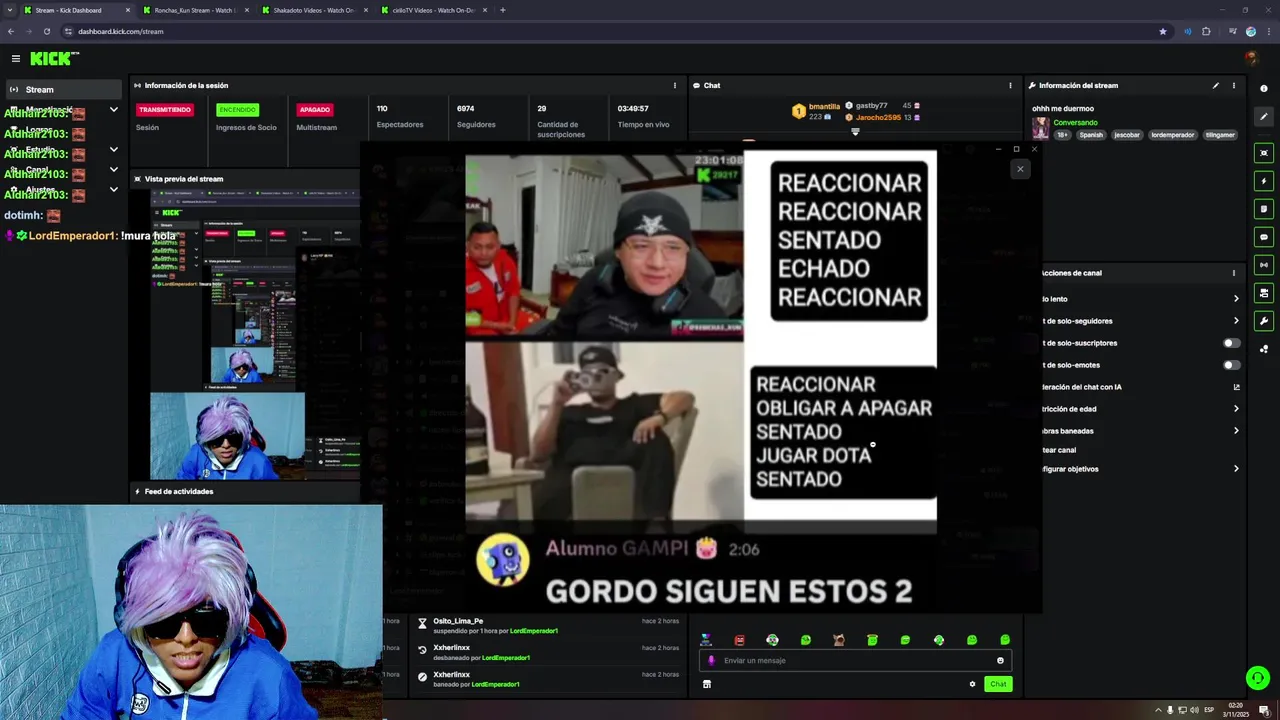Image resolution: width=1280 pixels, height=720 pixels.
Task: Reload the browser page
Action: [46, 31]
